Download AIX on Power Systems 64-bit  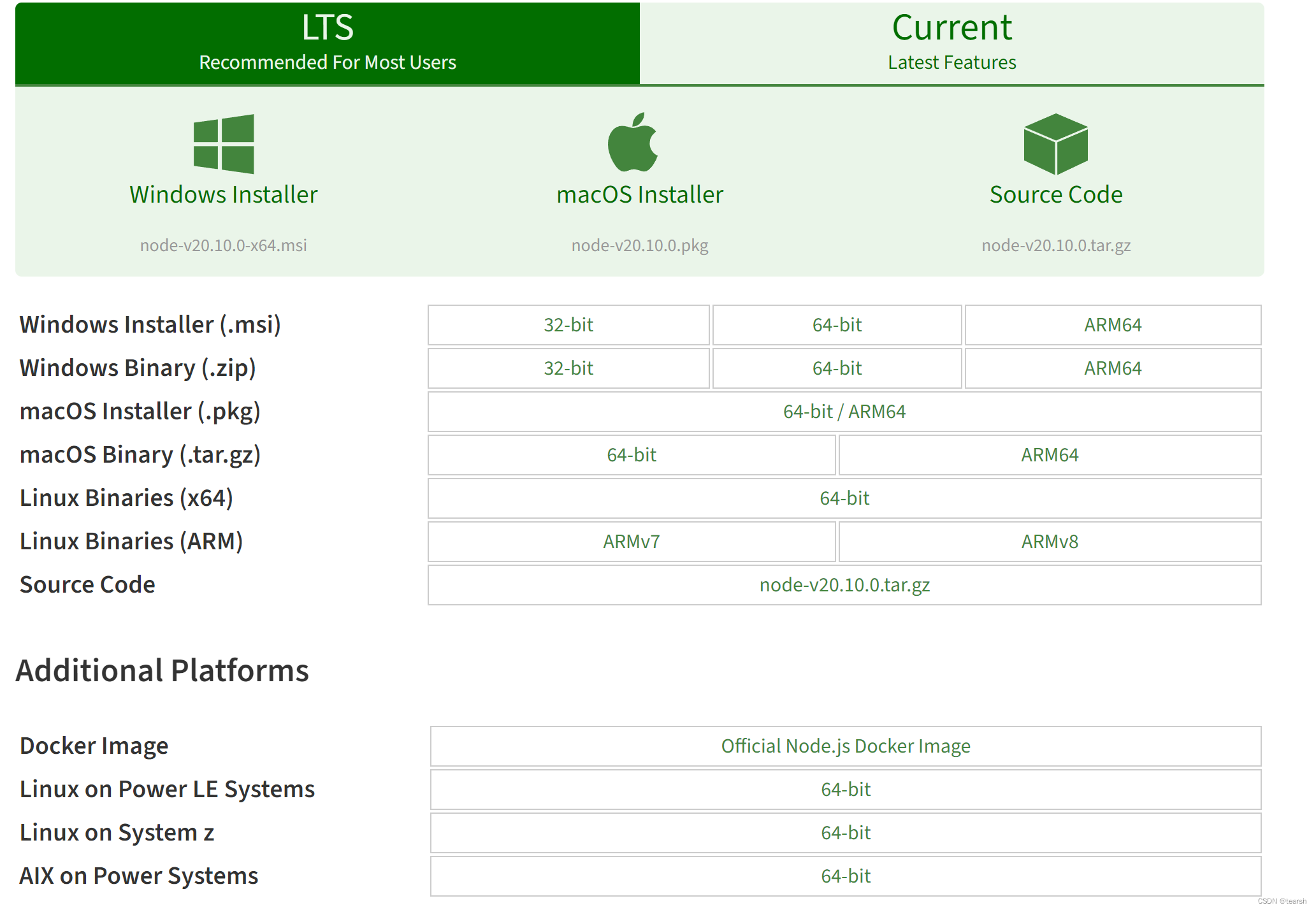[x=845, y=876]
